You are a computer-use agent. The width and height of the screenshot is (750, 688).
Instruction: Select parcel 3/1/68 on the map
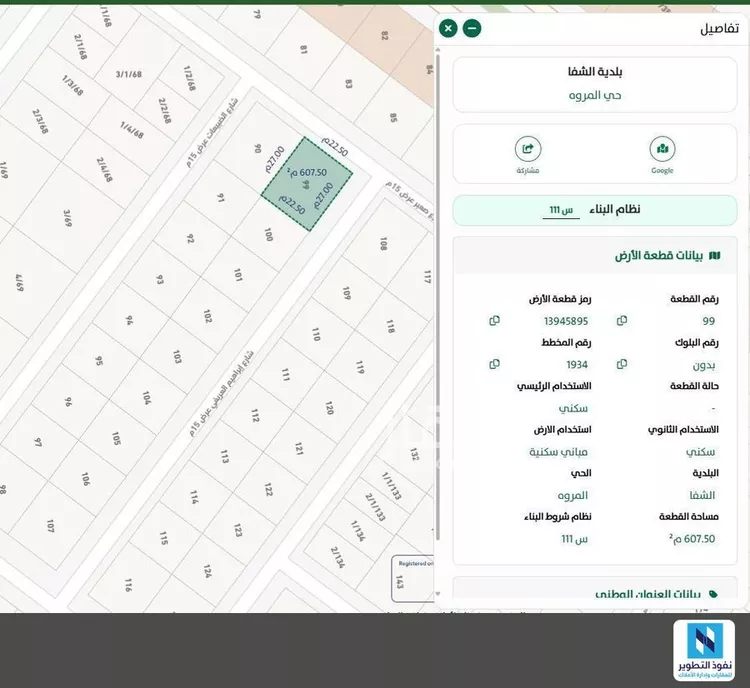click(x=129, y=74)
